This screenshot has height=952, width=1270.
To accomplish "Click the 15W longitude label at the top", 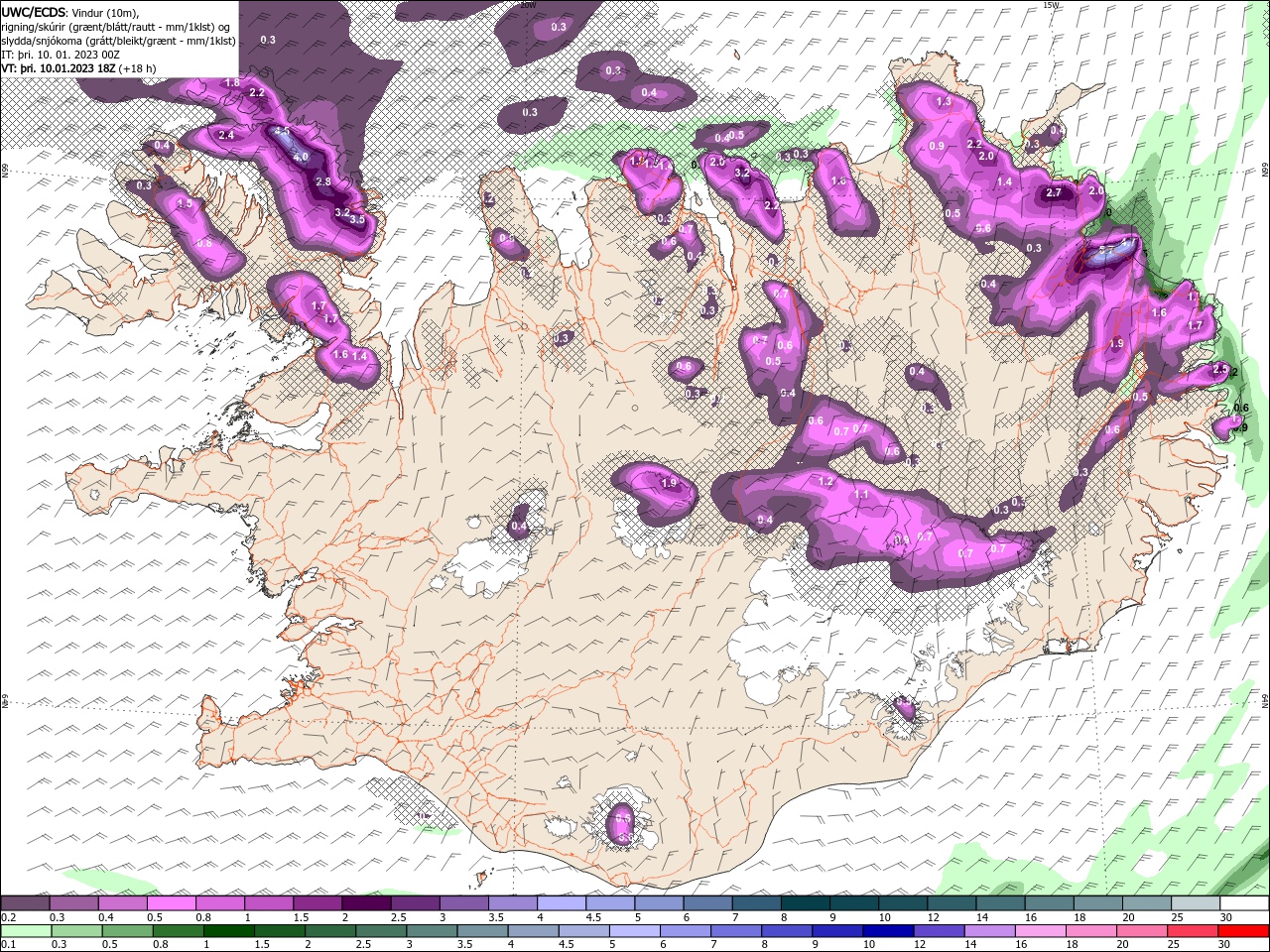I will tap(1051, 5).
